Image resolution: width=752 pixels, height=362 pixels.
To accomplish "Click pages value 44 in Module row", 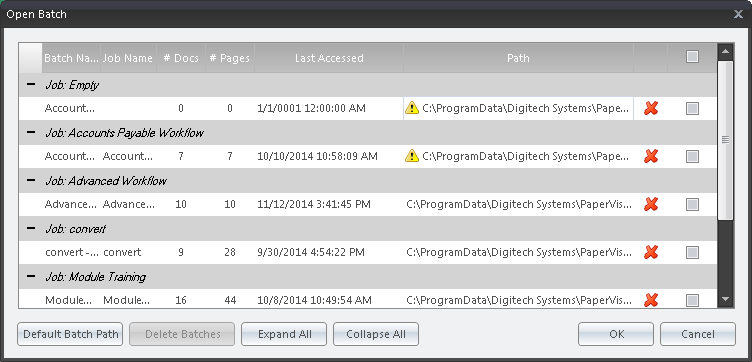I will pyautogui.click(x=230, y=300).
